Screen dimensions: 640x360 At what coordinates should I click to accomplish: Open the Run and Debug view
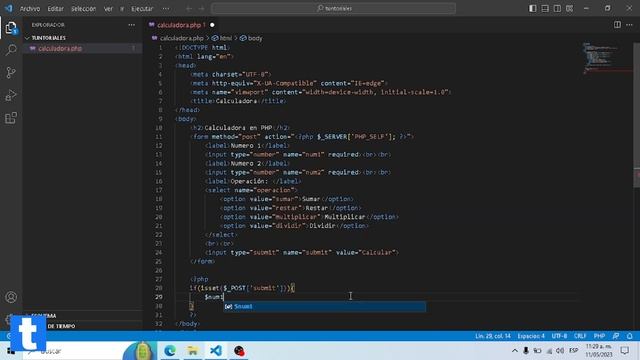coord(11,96)
